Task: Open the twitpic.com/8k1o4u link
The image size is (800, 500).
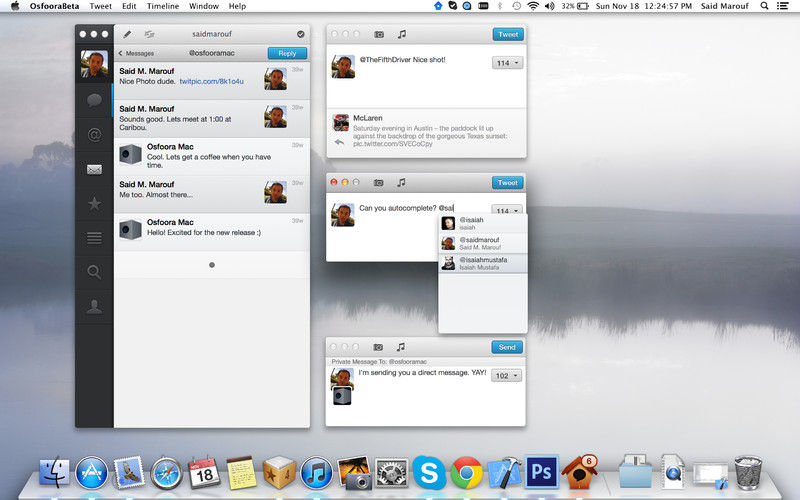Action: pyautogui.click(x=212, y=81)
